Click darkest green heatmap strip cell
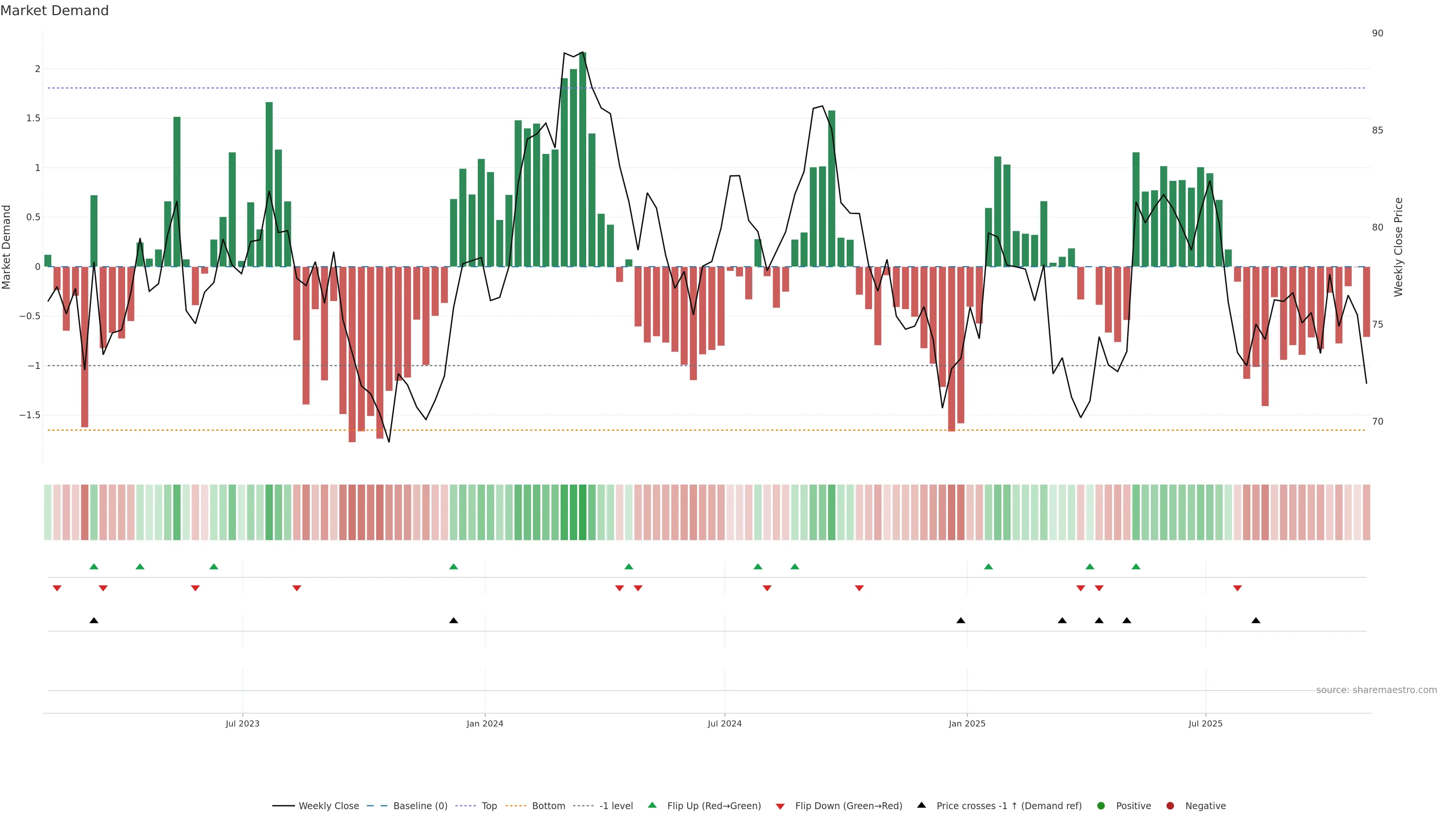 tap(583, 512)
